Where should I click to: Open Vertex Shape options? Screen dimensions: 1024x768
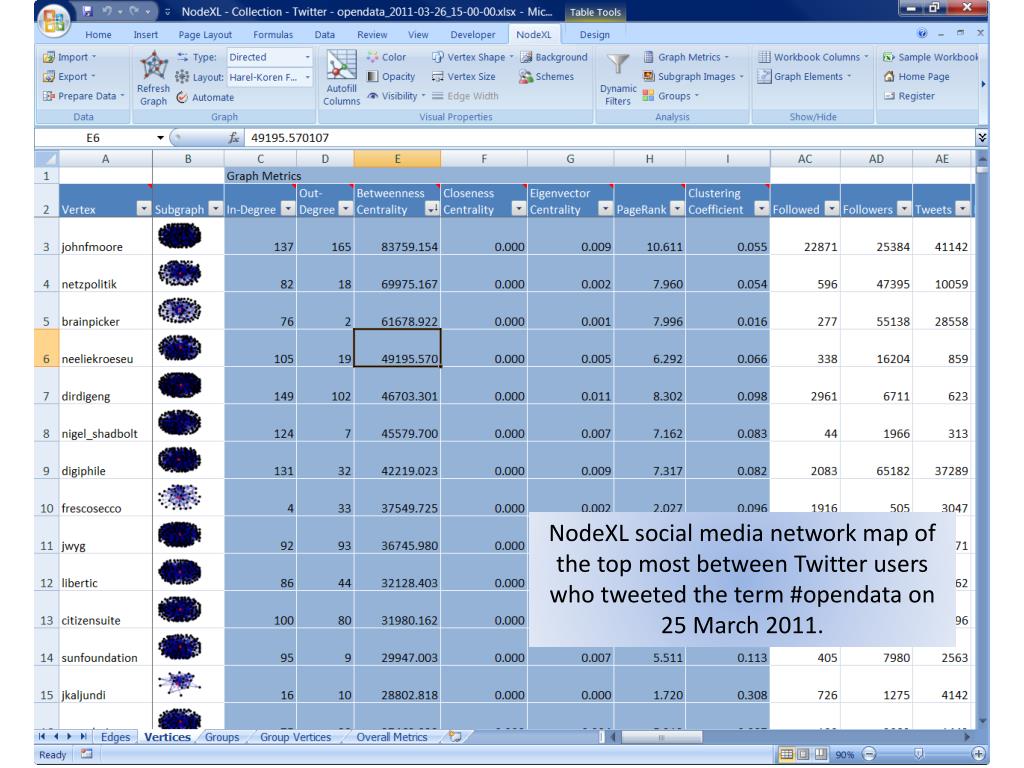pyautogui.click(x=473, y=57)
